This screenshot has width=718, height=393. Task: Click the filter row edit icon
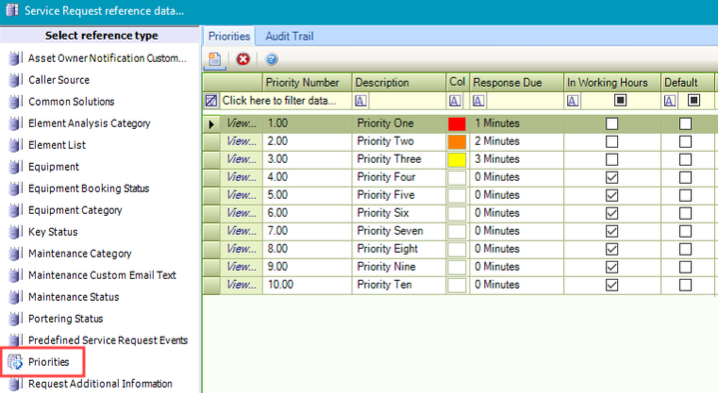pos(211,101)
